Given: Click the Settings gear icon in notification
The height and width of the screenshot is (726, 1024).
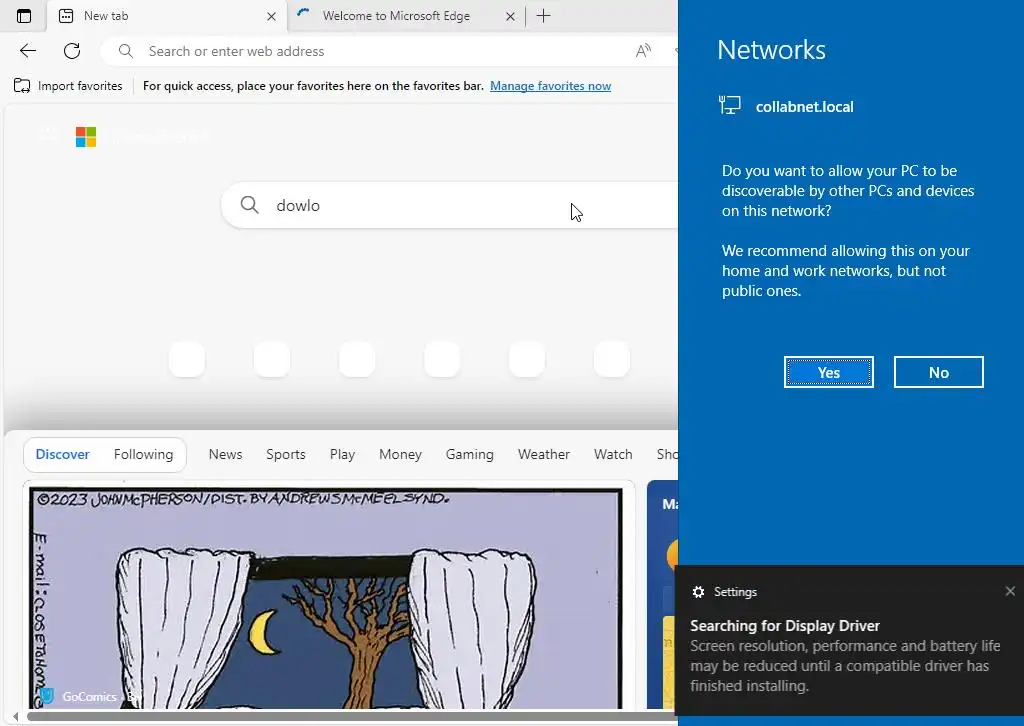Looking at the screenshot, I should (698, 592).
